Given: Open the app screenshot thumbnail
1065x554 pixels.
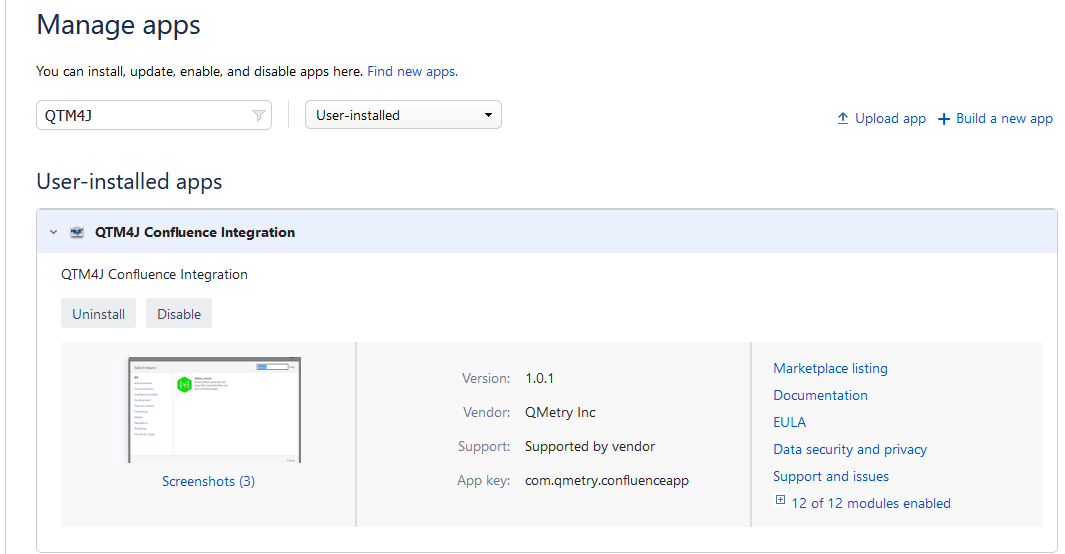Looking at the screenshot, I should pyautogui.click(x=215, y=410).
